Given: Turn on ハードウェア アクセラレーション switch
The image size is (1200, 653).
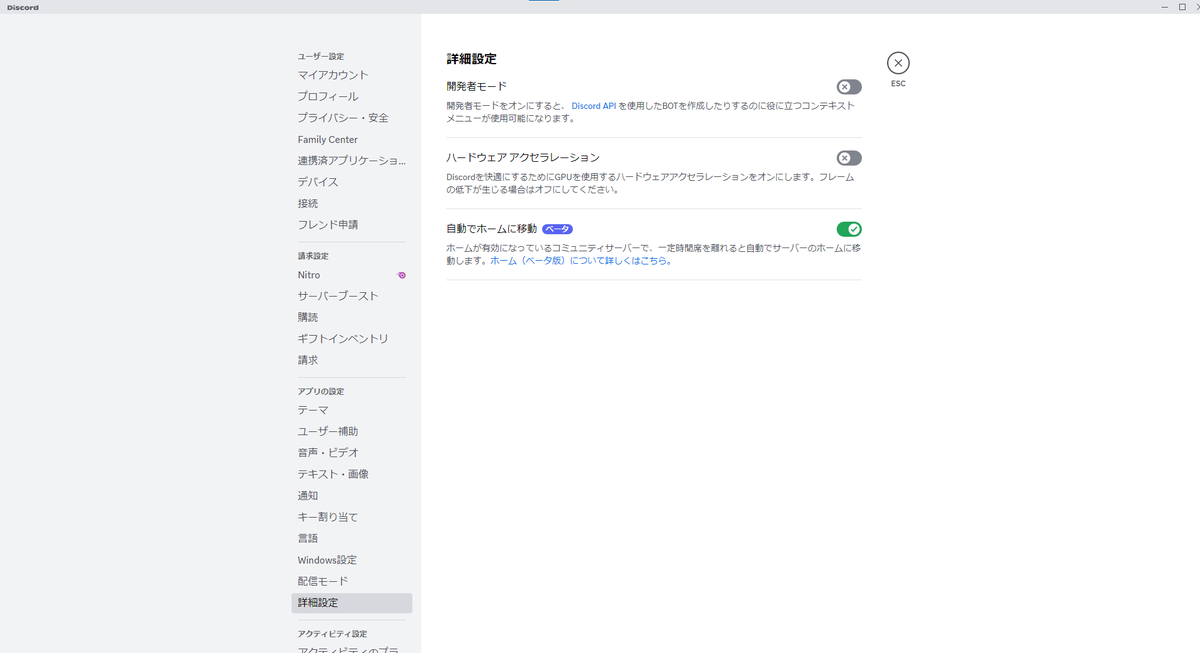Looking at the screenshot, I should [x=849, y=158].
